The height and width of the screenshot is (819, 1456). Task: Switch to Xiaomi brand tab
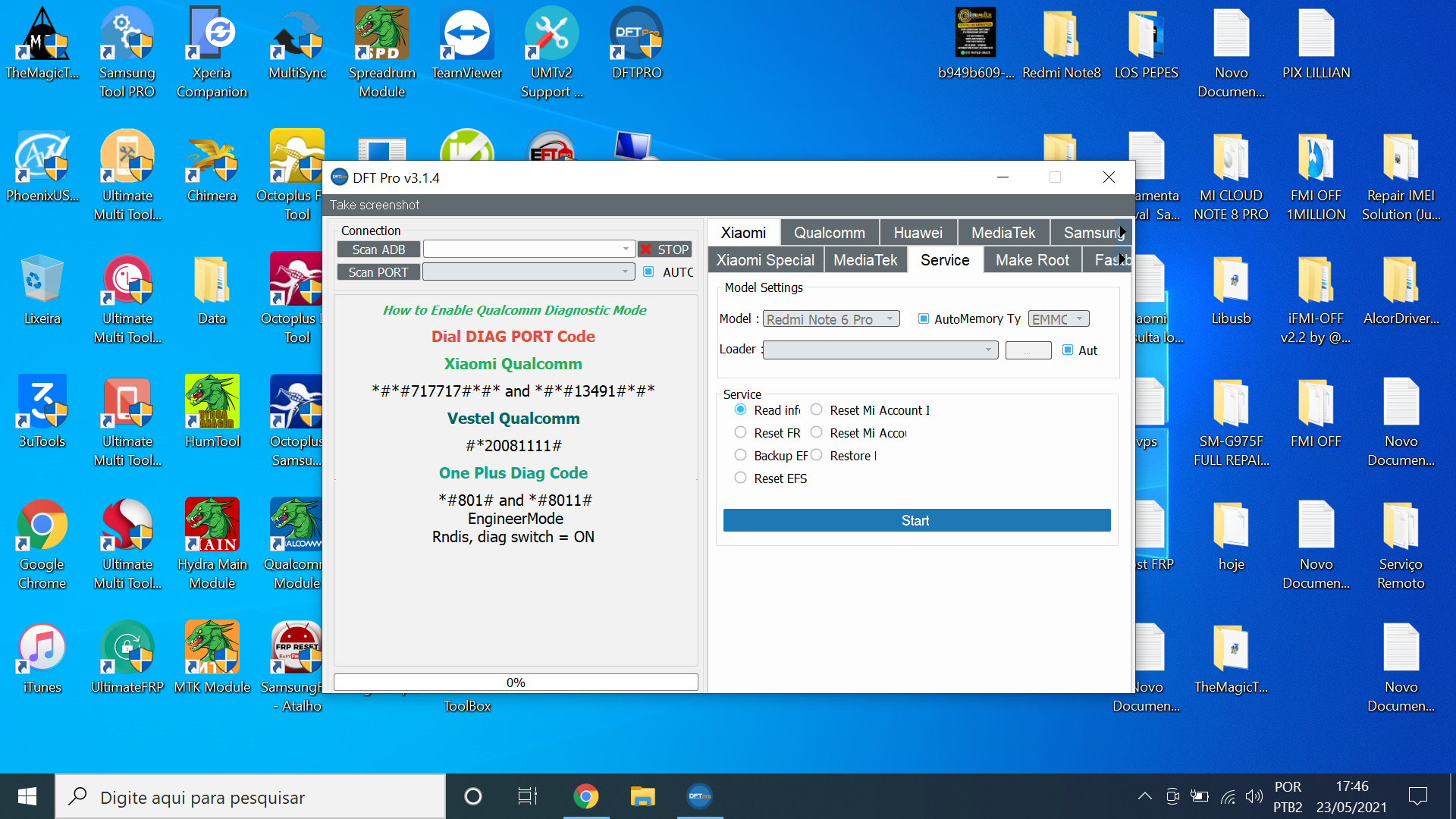click(x=743, y=233)
